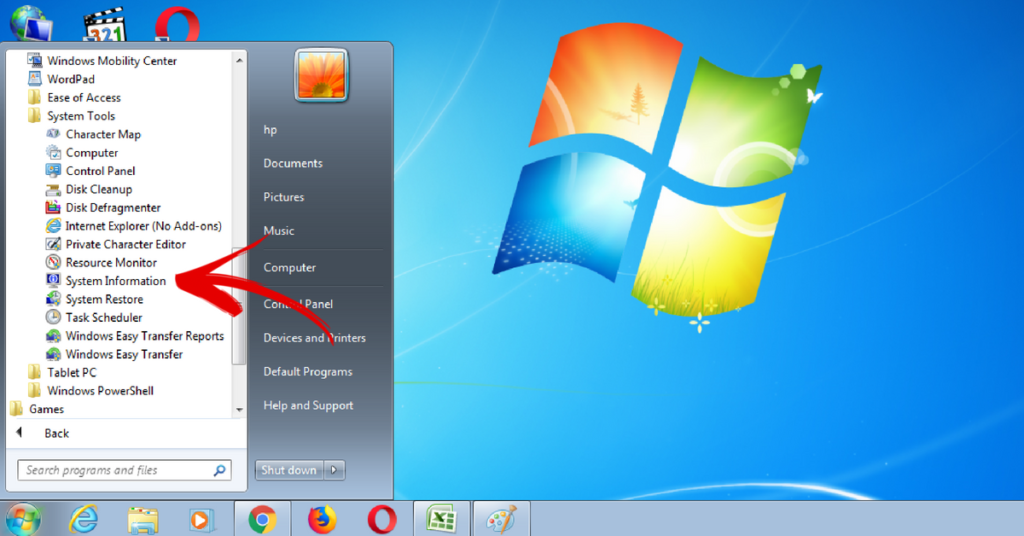Open Control Panel icon under System Tools
The width and height of the screenshot is (1024, 536).
point(54,170)
